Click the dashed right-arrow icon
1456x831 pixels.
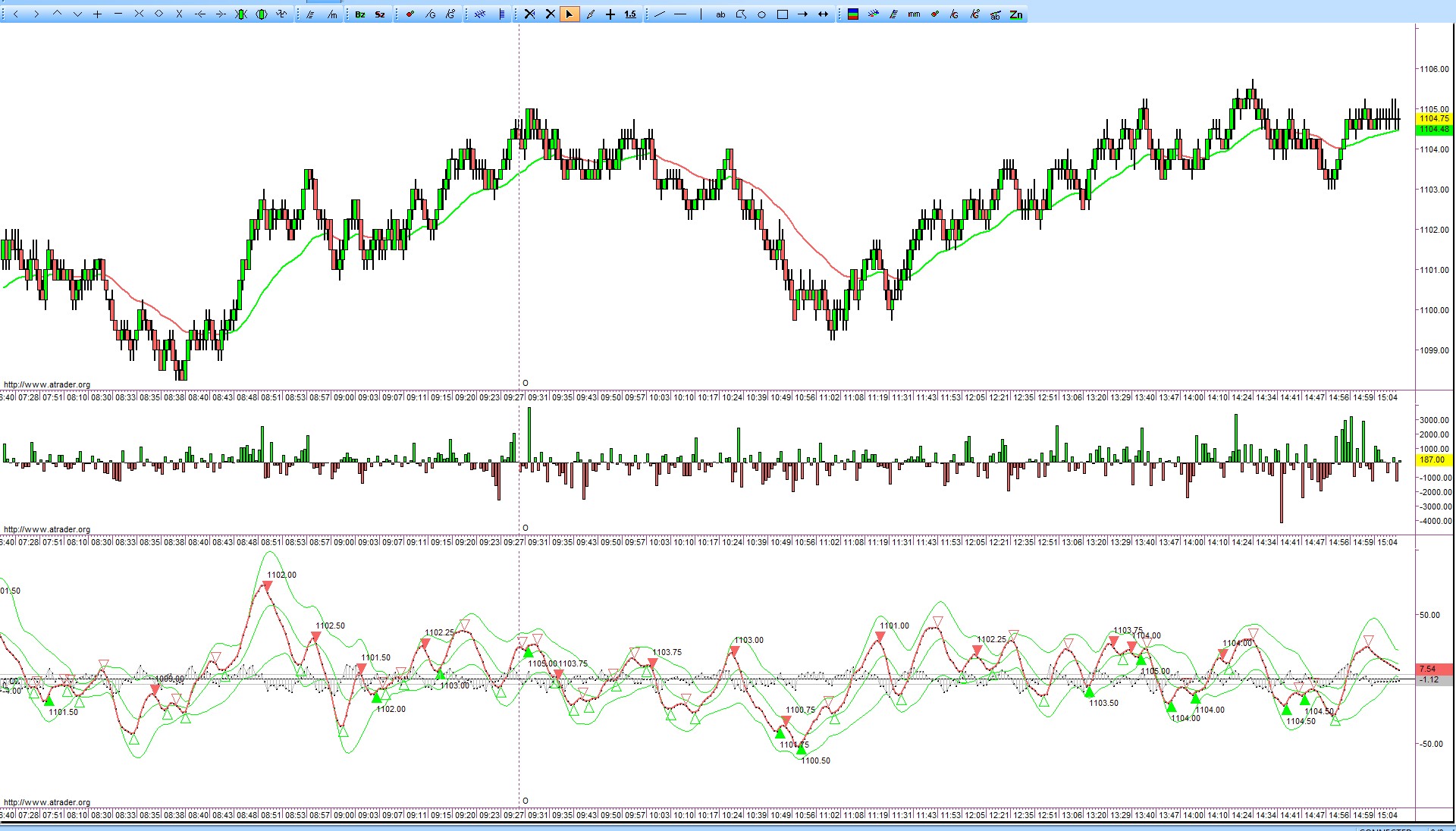coord(221,14)
